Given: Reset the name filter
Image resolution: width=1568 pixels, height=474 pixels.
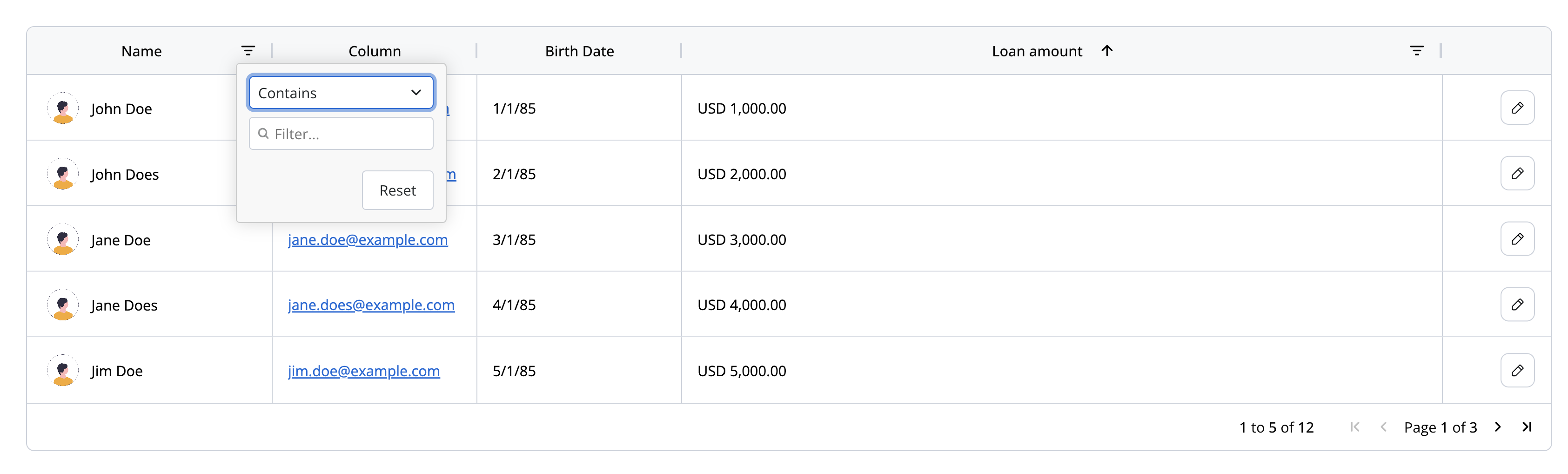Looking at the screenshot, I should (x=397, y=190).
